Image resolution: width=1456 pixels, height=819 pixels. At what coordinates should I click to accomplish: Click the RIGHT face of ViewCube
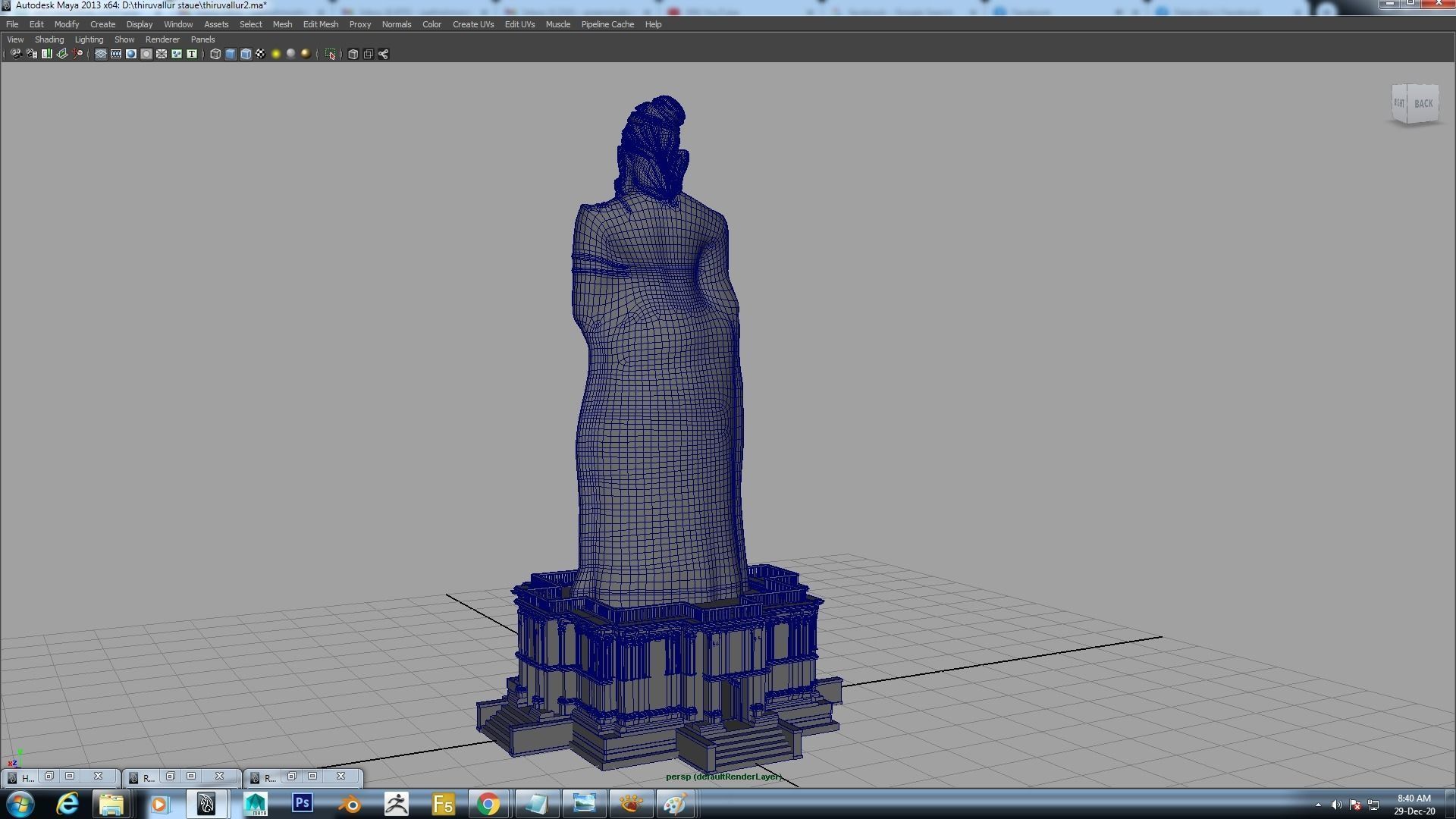[1400, 103]
